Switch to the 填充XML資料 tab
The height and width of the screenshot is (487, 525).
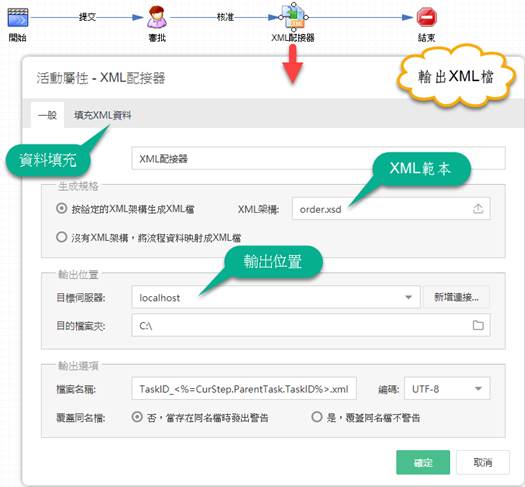tap(102, 115)
